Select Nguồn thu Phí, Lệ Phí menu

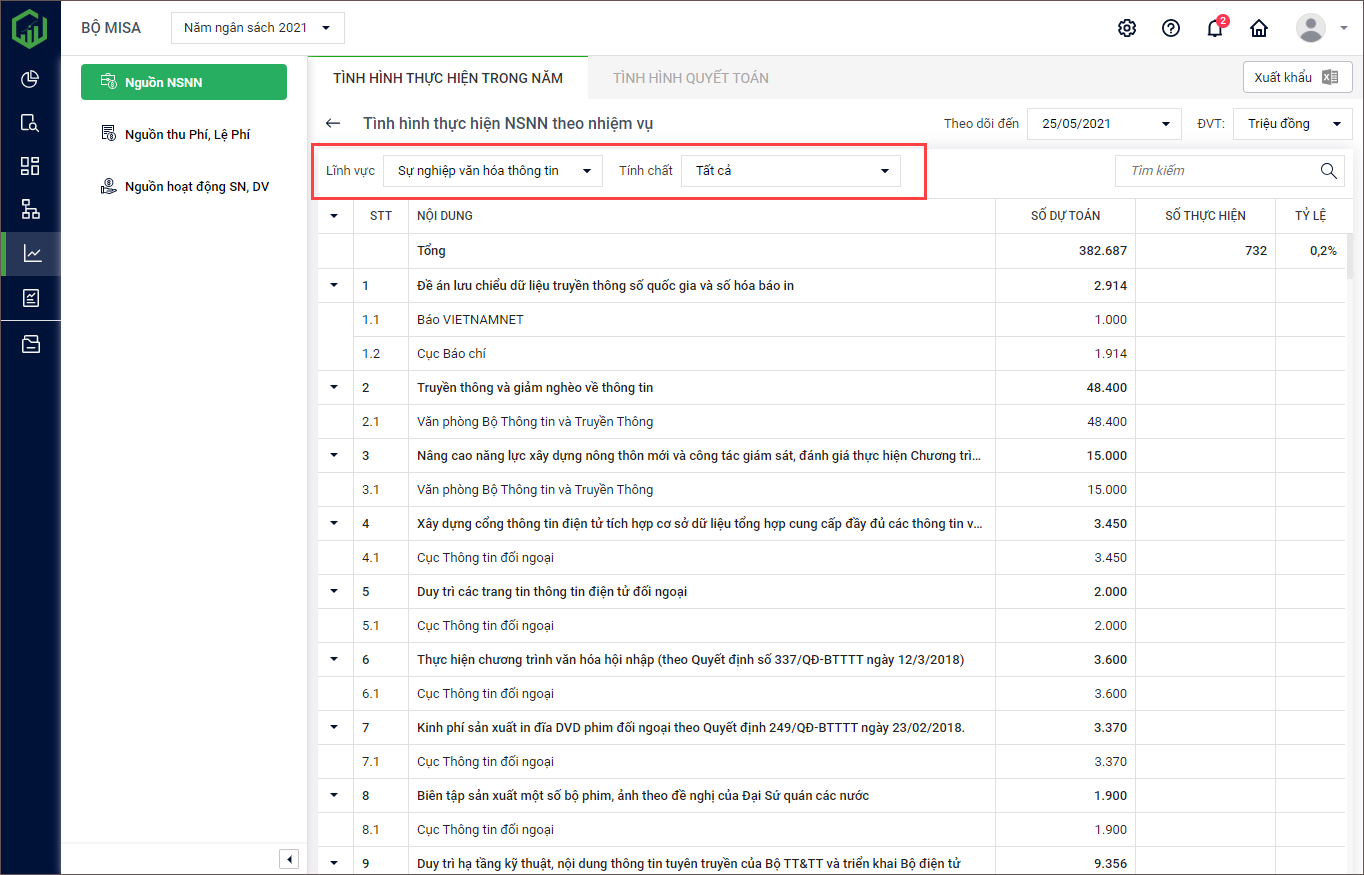[x=186, y=134]
